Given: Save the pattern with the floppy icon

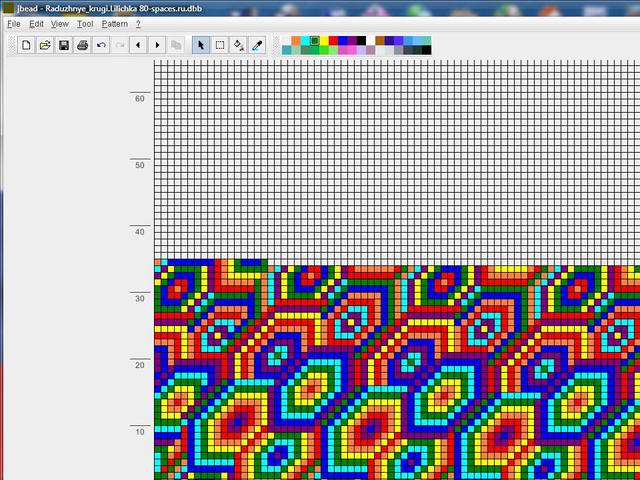Looking at the screenshot, I should [x=64, y=45].
